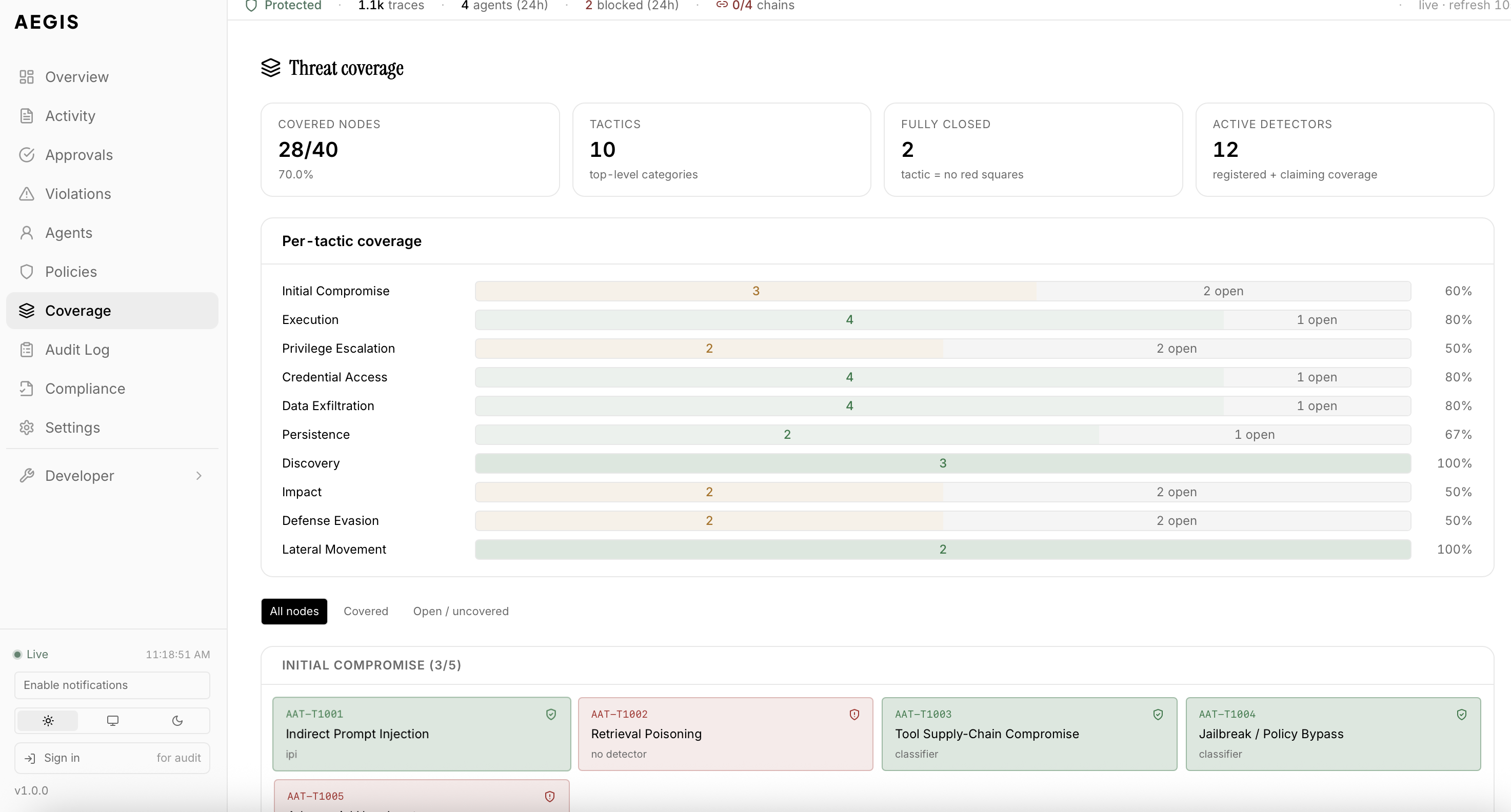Image resolution: width=1511 pixels, height=812 pixels.
Task: Navigate to Audit Log
Action: coord(112,350)
